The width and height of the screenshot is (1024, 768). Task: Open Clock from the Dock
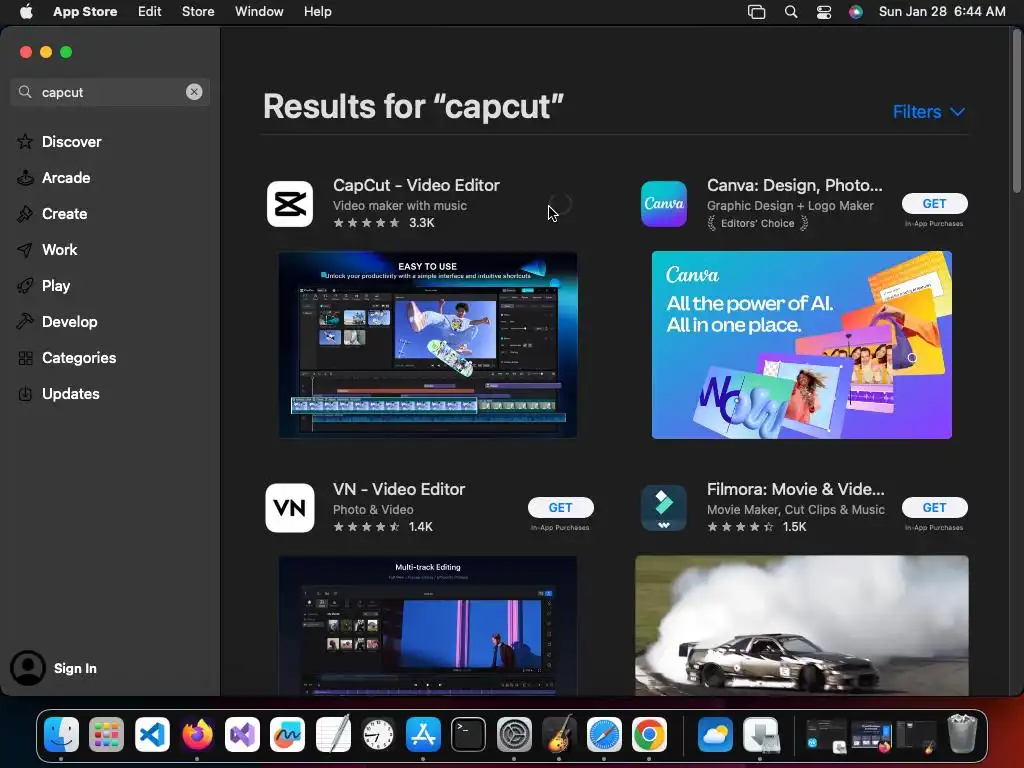tap(378, 734)
